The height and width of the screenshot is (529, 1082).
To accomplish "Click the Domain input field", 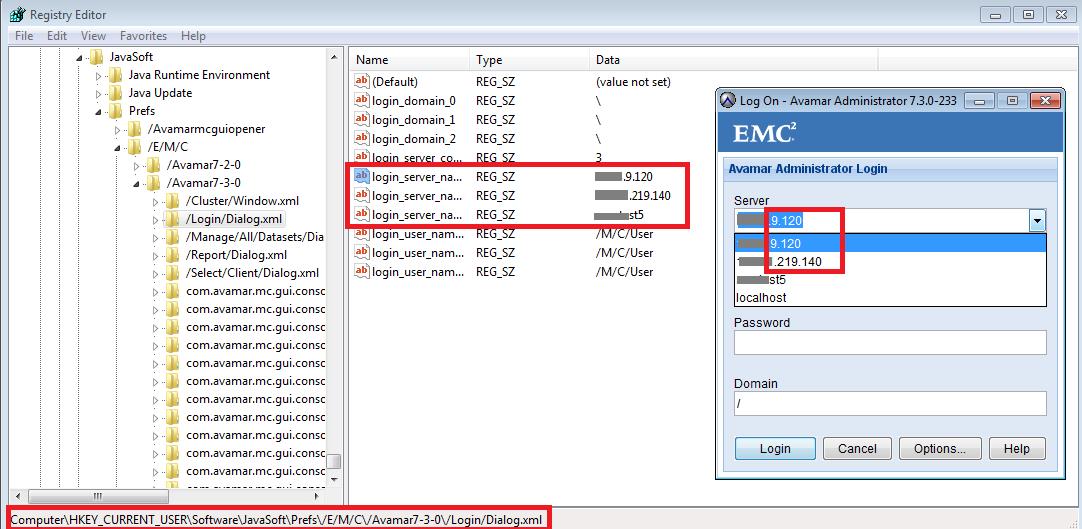I will pyautogui.click(x=890, y=403).
